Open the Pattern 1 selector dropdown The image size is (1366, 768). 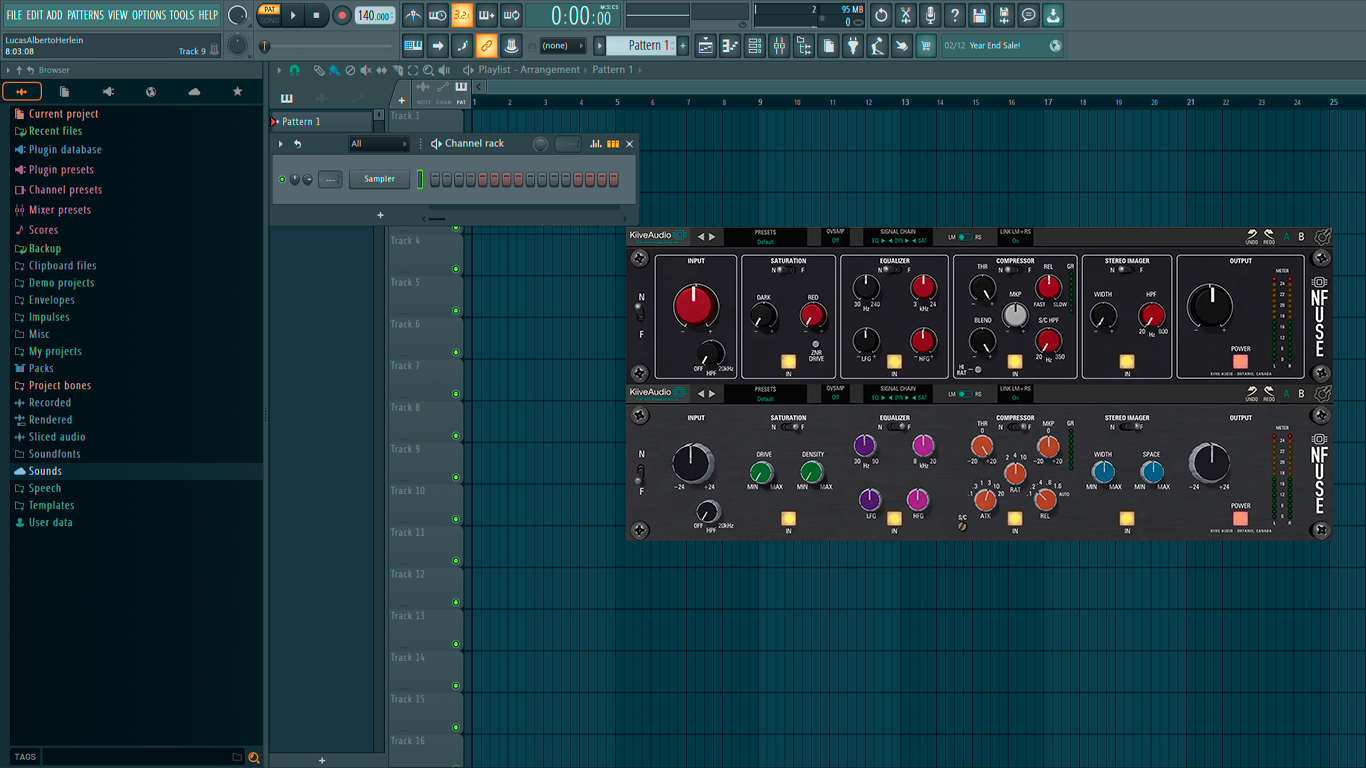click(x=643, y=46)
